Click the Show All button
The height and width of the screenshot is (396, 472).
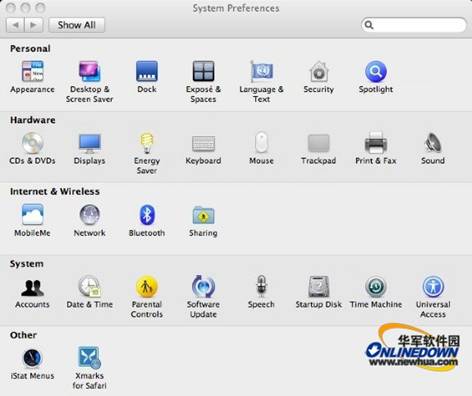click(x=77, y=25)
